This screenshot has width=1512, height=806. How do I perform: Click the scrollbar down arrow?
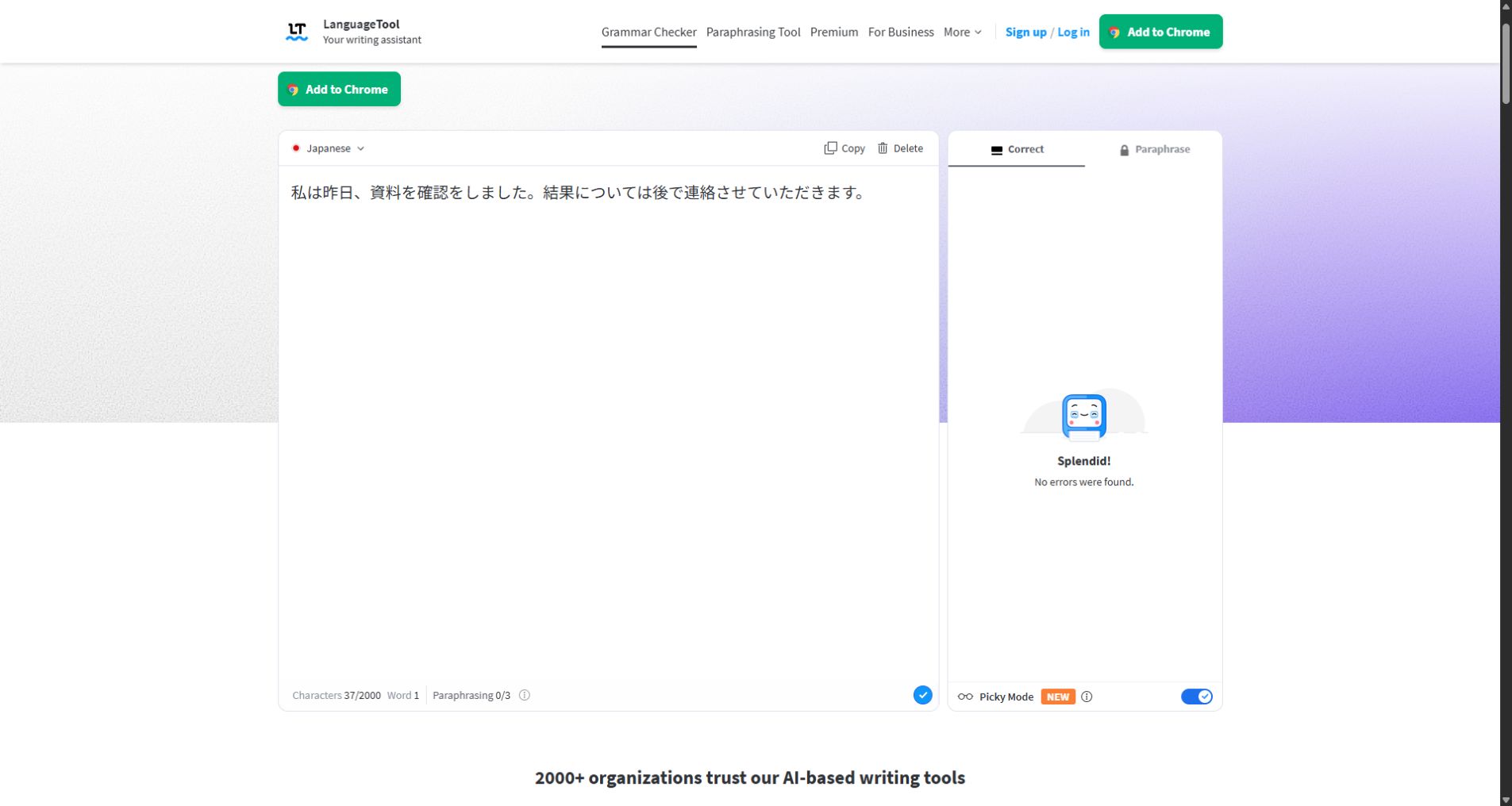tap(1506, 800)
